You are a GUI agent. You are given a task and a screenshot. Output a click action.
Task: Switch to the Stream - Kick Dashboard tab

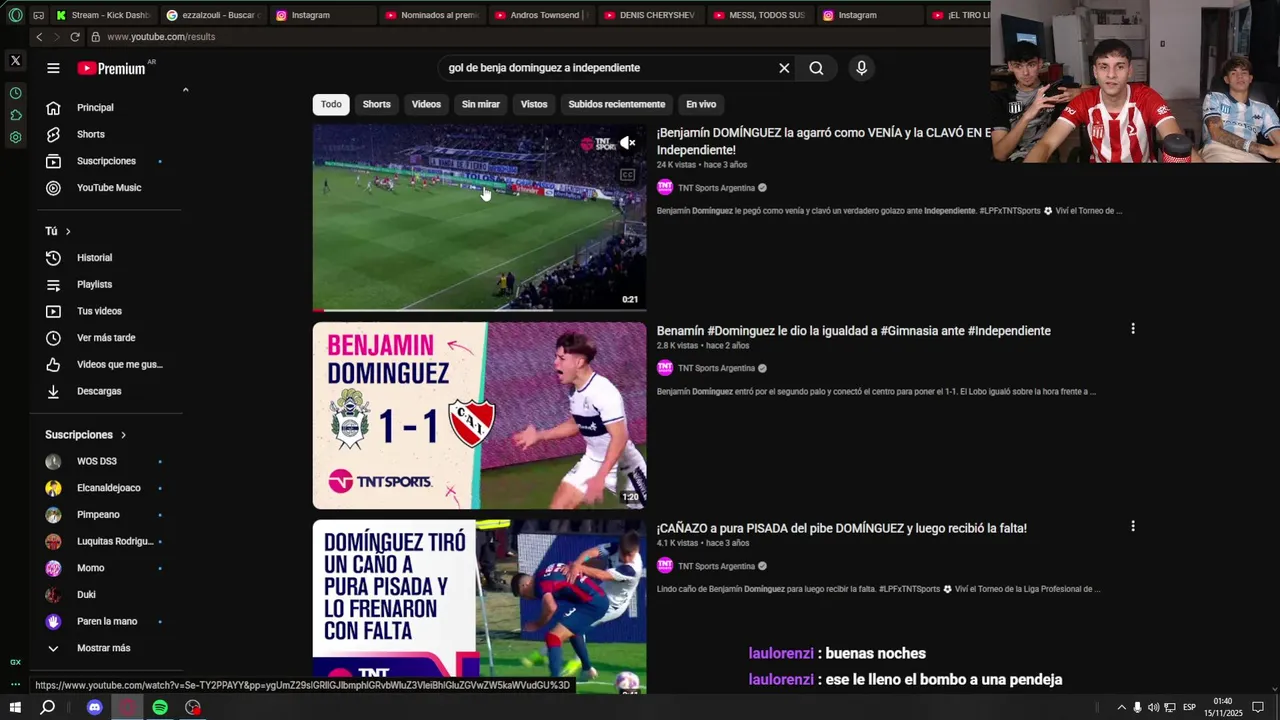pos(103,15)
